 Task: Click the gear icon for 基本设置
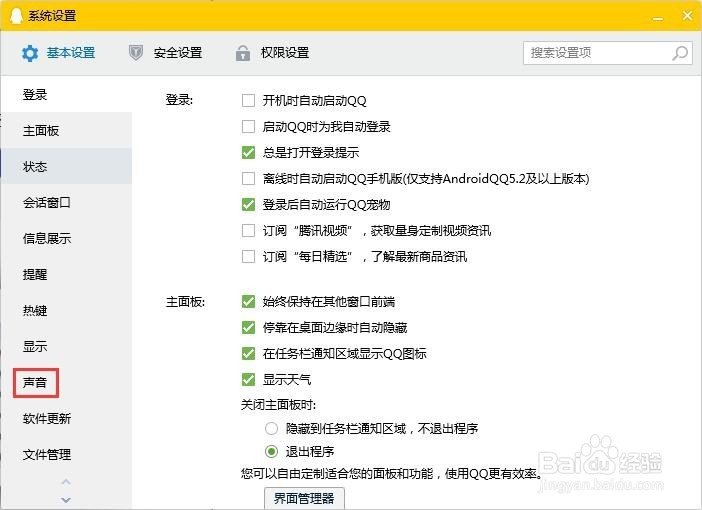point(30,53)
